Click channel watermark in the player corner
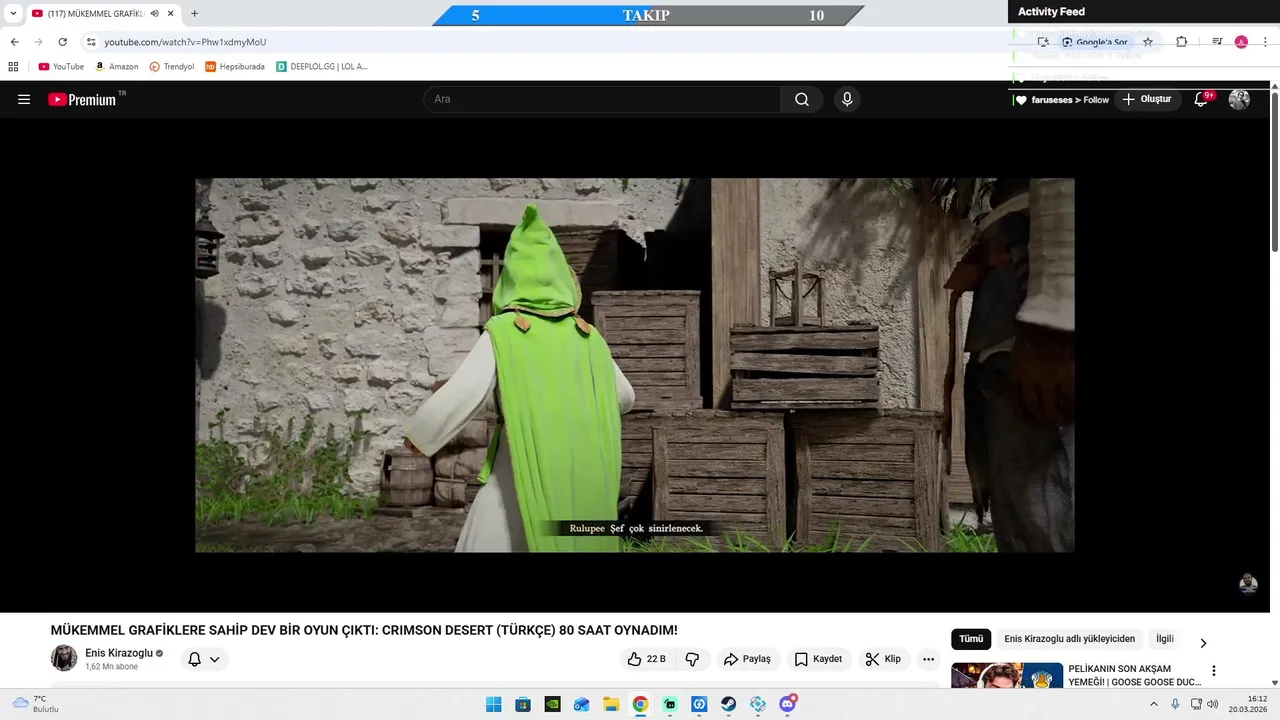Image resolution: width=1280 pixels, height=720 pixels. click(x=1248, y=584)
